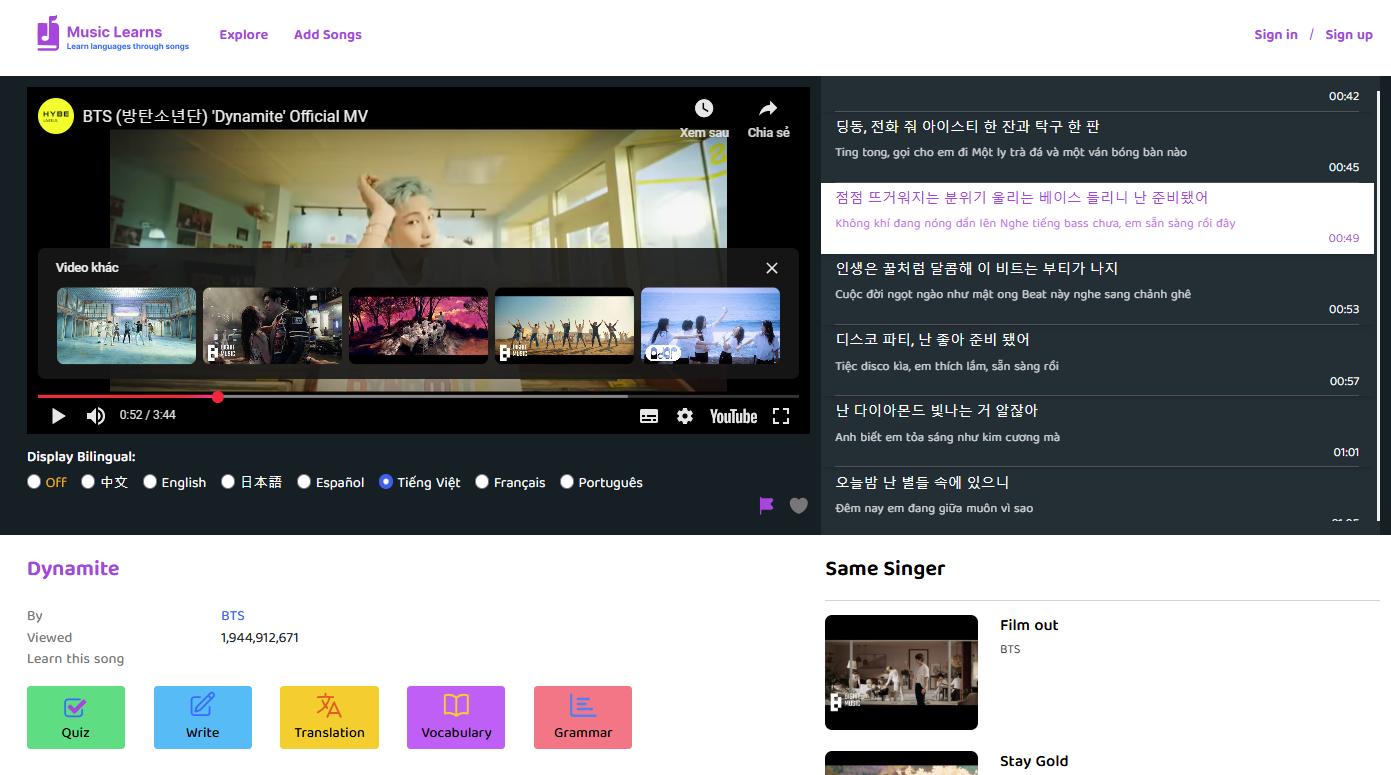This screenshot has height=775, width=1391.
Task: Jump to lyric line '딩동, 전화 줘 아이스티 한 잔과 탁구 한 판'
Action: (x=1097, y=147)
